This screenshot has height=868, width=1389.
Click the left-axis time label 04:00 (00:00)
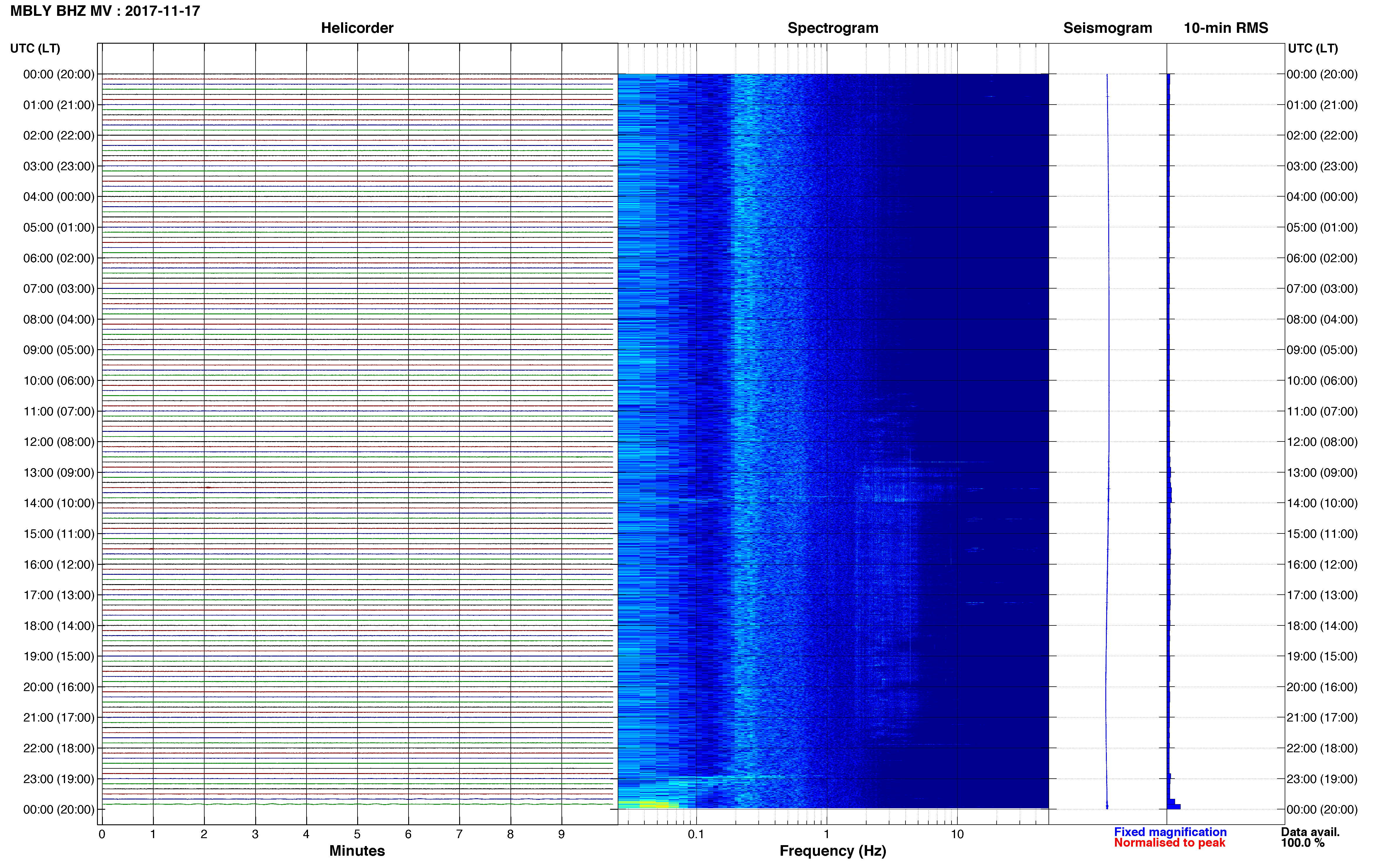[x=59, y=197]
